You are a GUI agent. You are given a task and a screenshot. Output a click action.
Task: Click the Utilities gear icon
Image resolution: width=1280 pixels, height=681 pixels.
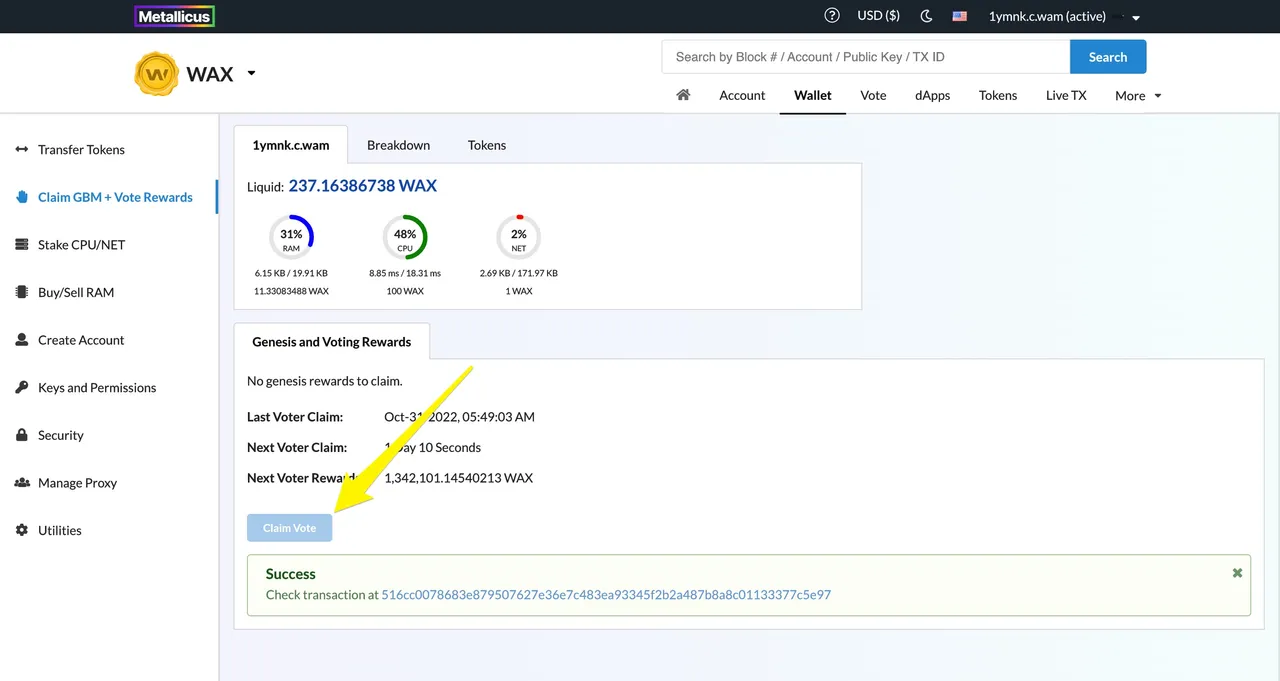pyautogui.click(x=22, y=530)
